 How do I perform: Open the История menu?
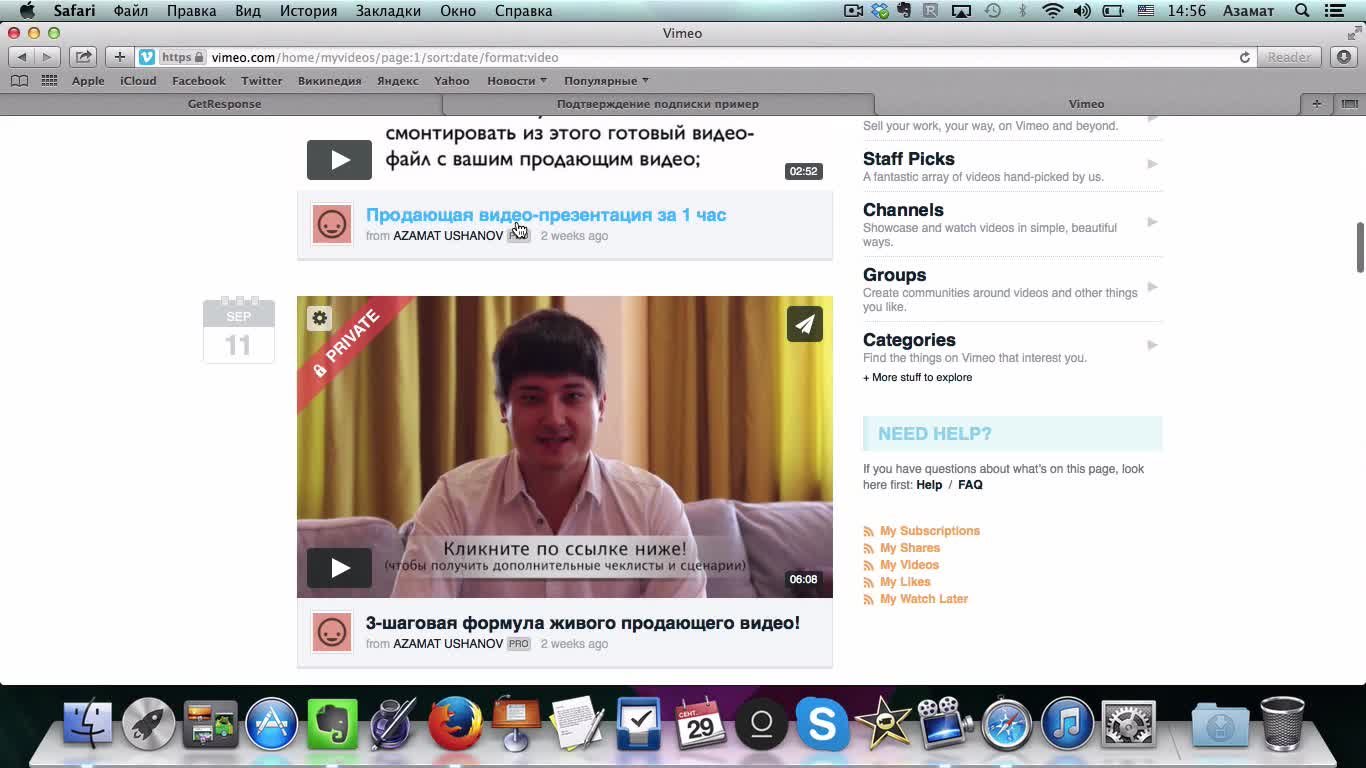[x=308, y=11]
